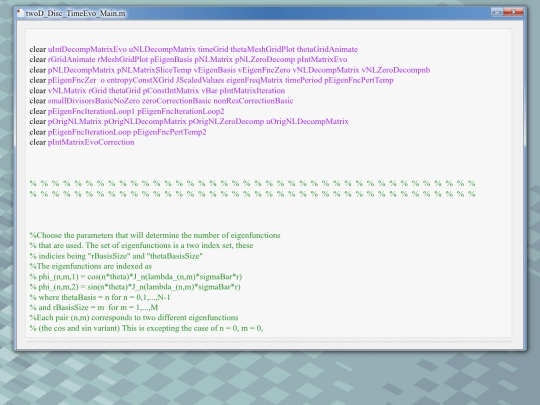The image size is (540, 405).
Task: Click the variable pIntMatrixIteration
Action: point(252,91)
